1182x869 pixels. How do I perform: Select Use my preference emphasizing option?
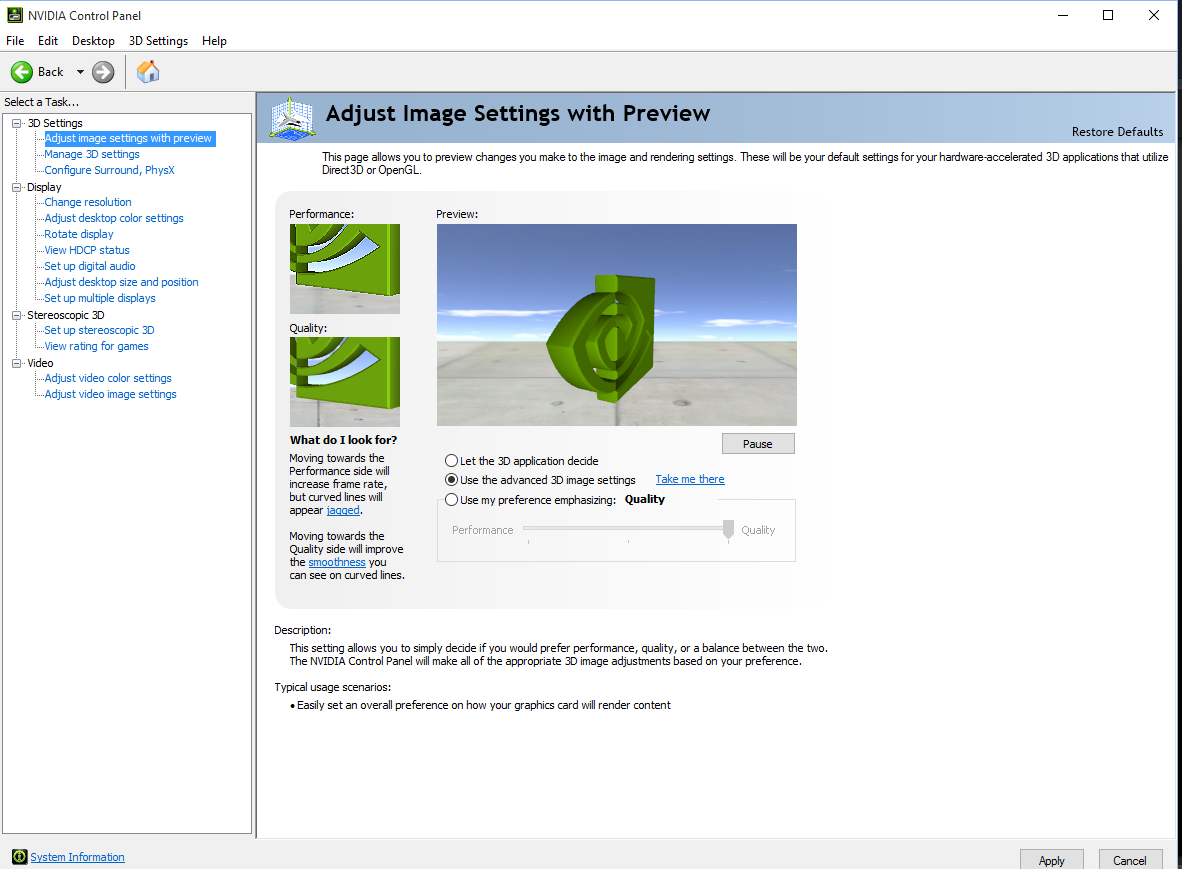pyautogui.click(x=452, y=500)
